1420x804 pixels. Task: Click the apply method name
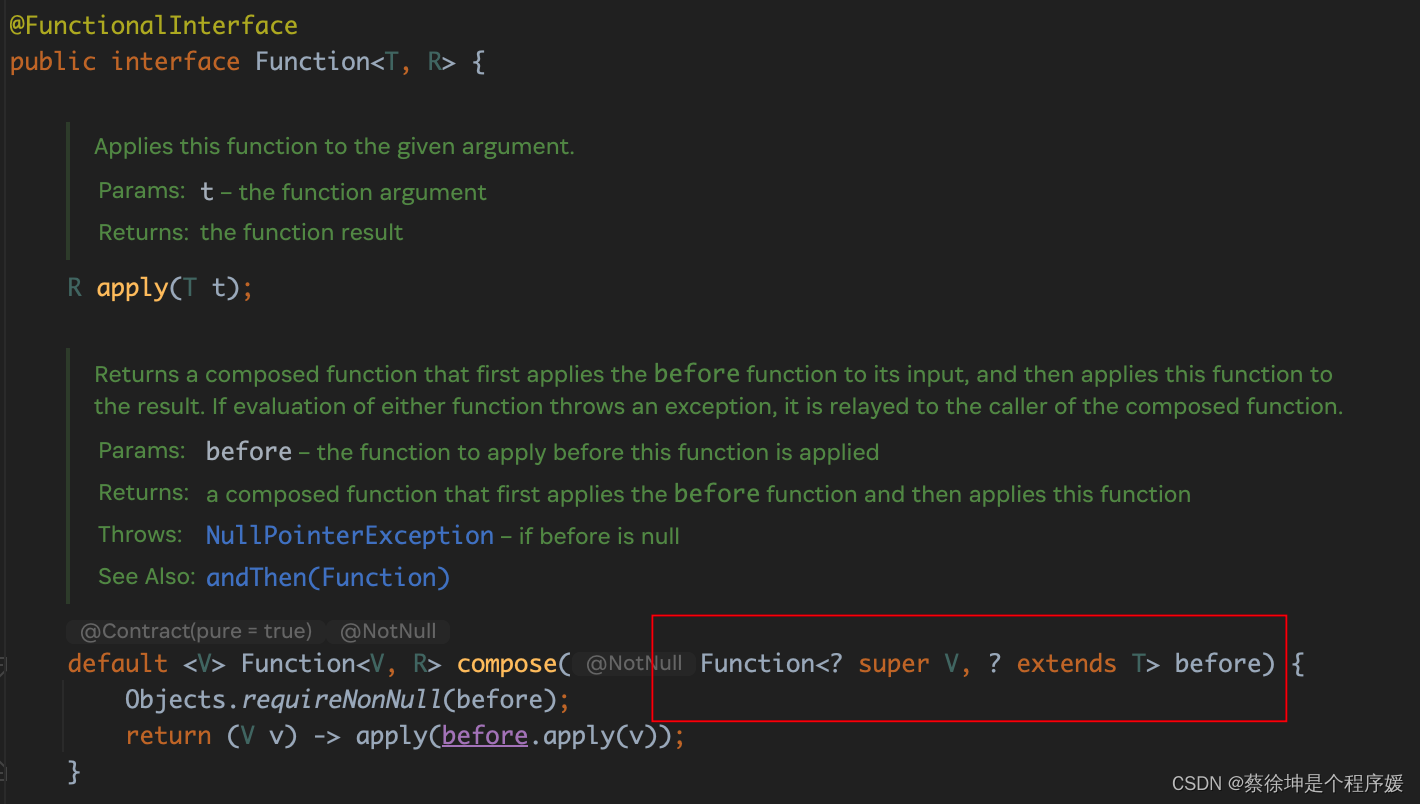coord(132,289)
